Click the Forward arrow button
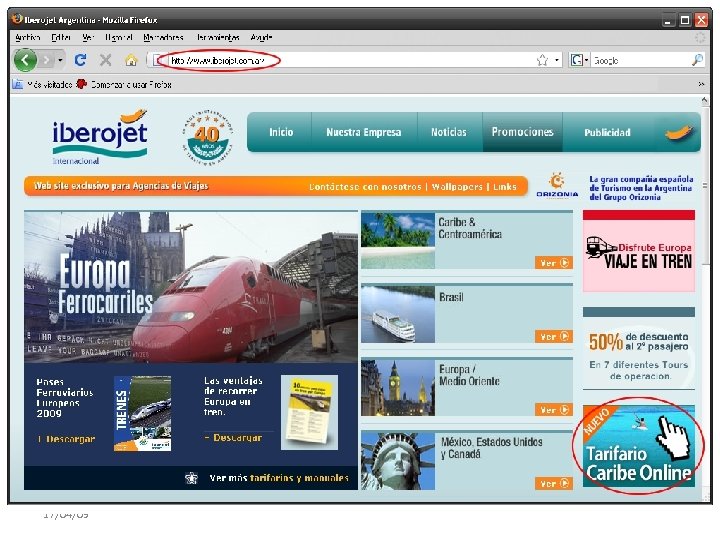 pyautogui.click(x=46, y=60)
